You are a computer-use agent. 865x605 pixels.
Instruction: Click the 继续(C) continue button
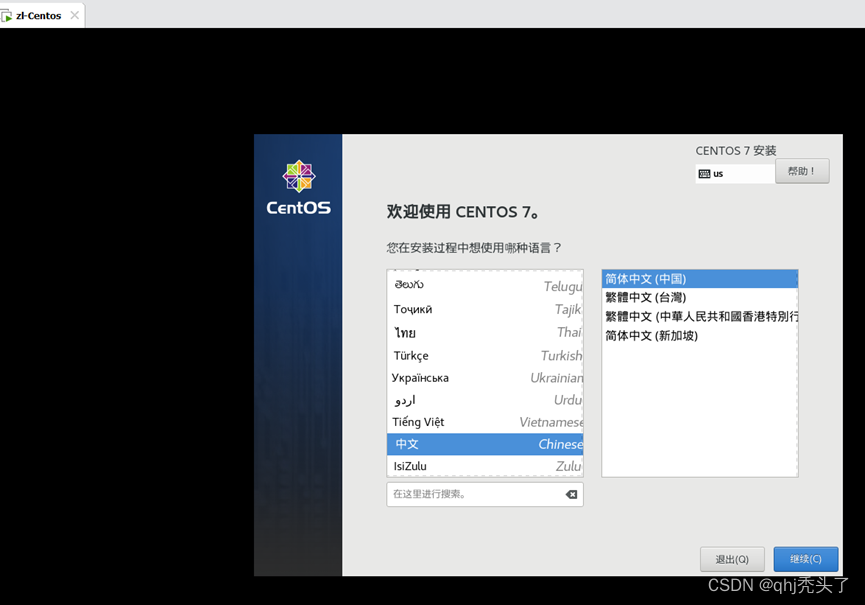pos(805,559)
